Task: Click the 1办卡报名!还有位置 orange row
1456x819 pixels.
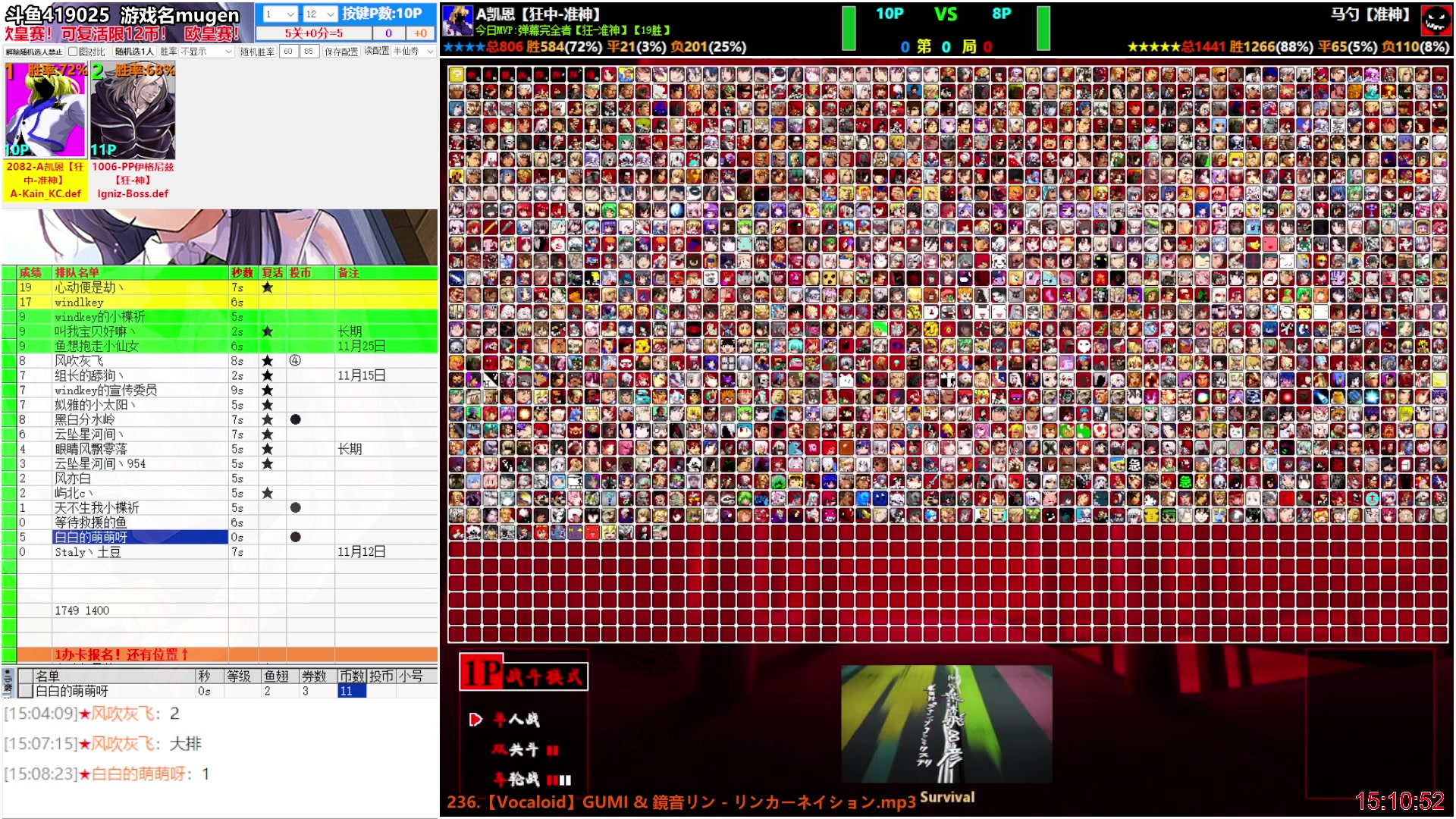Action: coord(227,654)
